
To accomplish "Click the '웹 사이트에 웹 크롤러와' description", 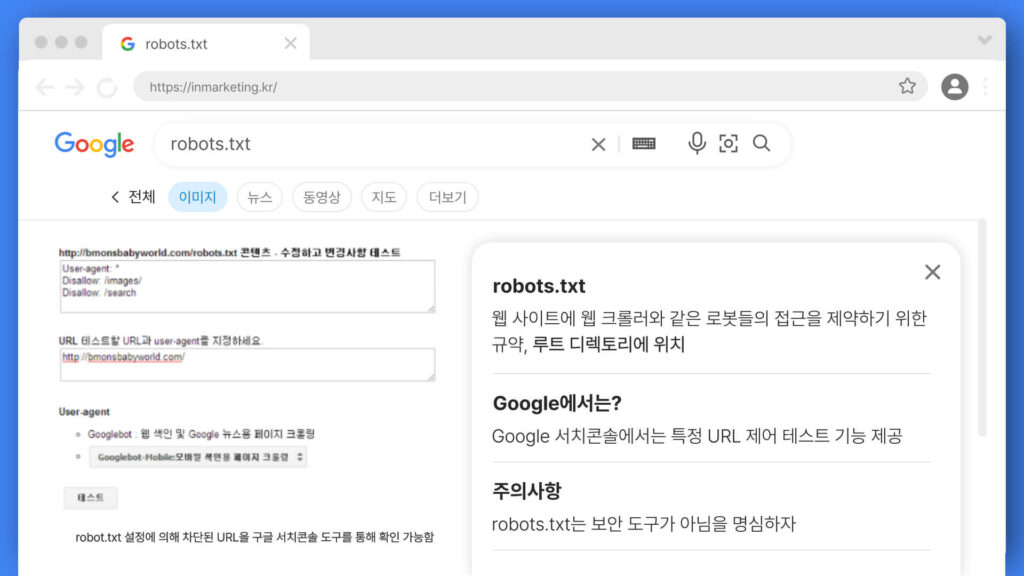I will [709, 331].
